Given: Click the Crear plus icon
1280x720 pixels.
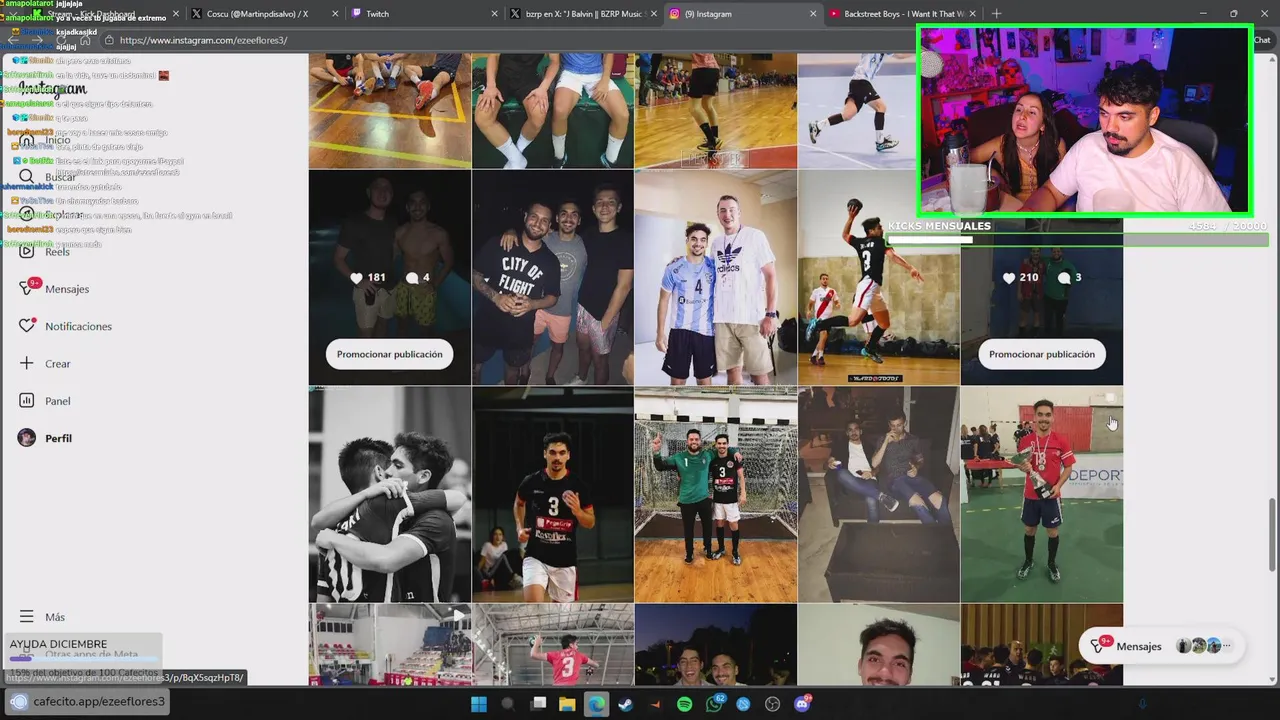Looking at the screenshot, I should tap(27, 363).
